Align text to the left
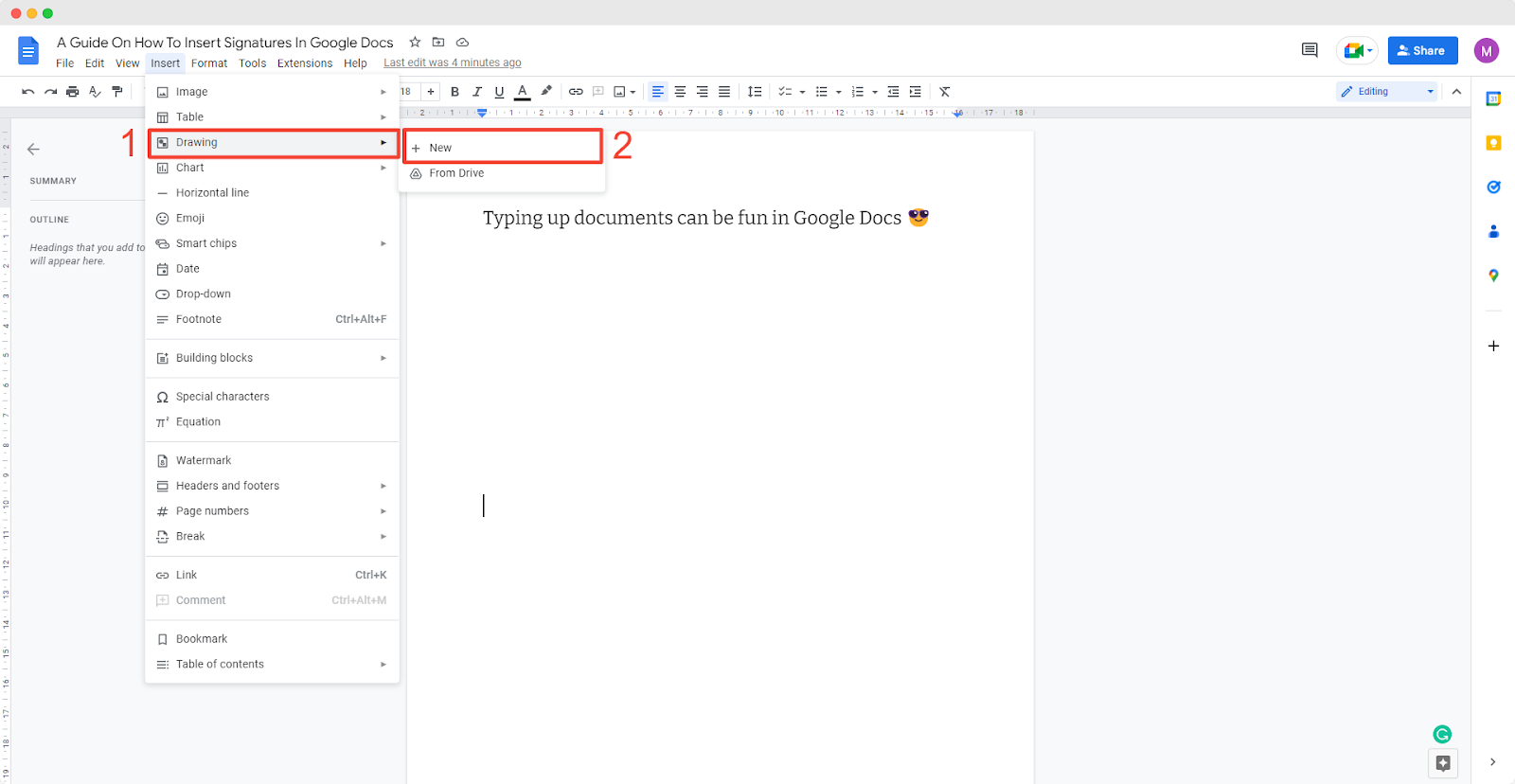 pyautogui.click(x=658, y=92)
